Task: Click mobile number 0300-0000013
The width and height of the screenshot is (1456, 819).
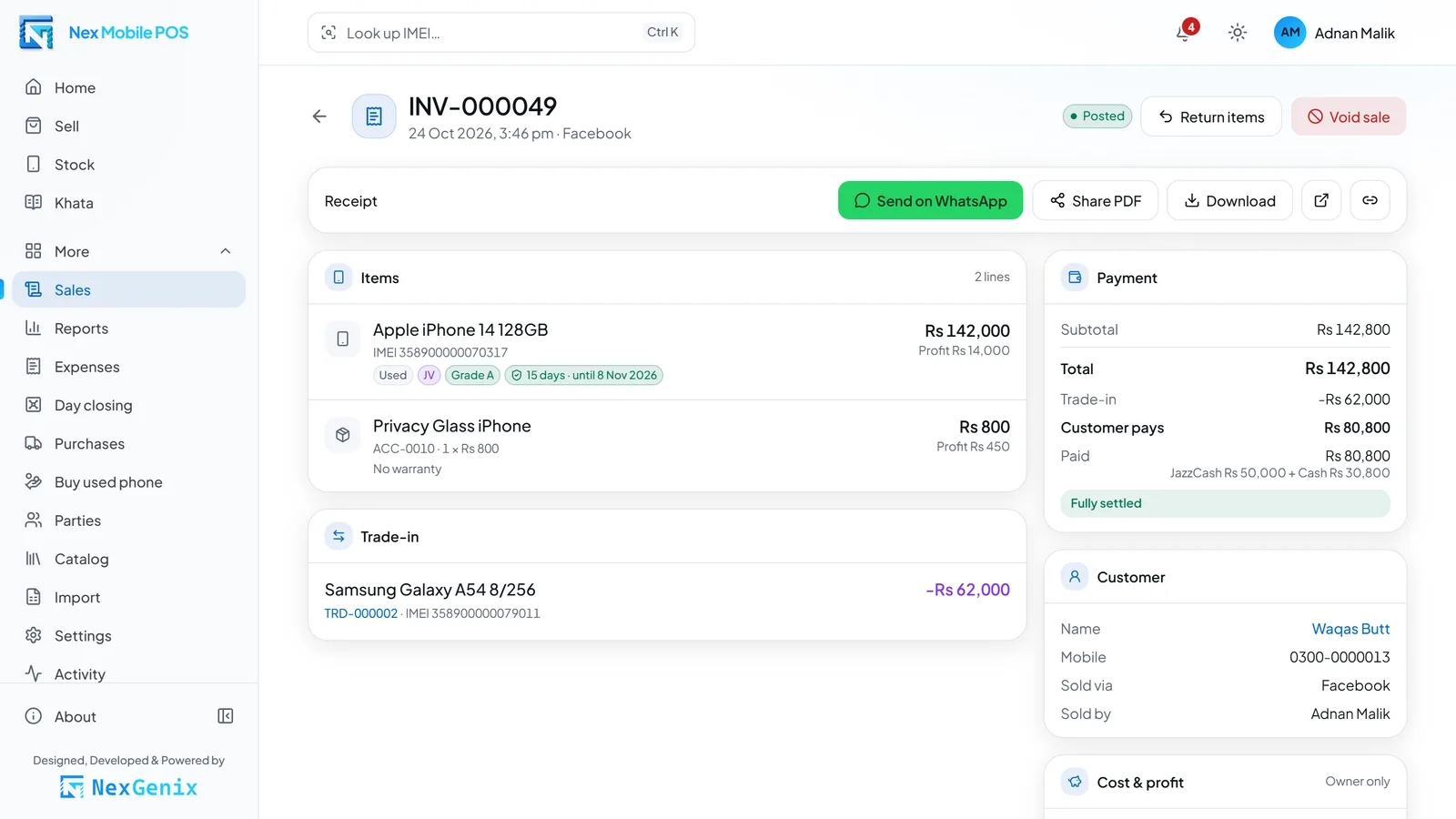Action: [1340, 657]
